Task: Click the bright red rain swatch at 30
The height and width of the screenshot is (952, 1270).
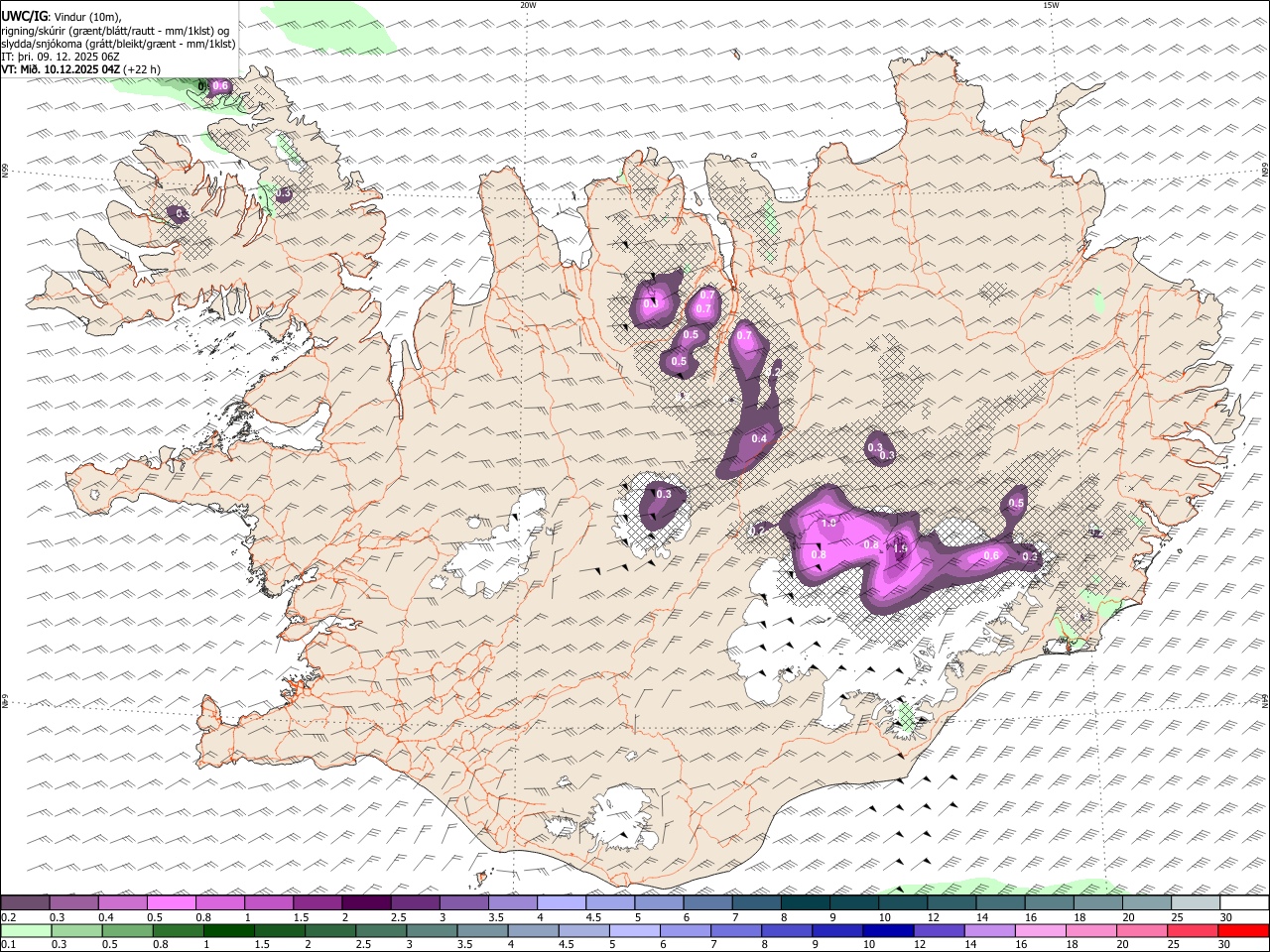Action: click(1244, 931)
